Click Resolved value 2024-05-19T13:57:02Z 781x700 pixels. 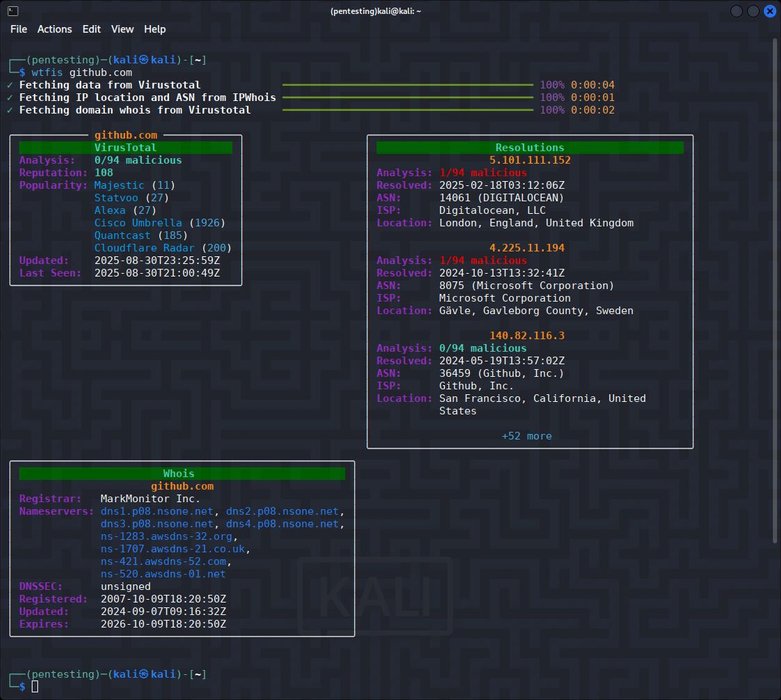[x=502, y=361]
